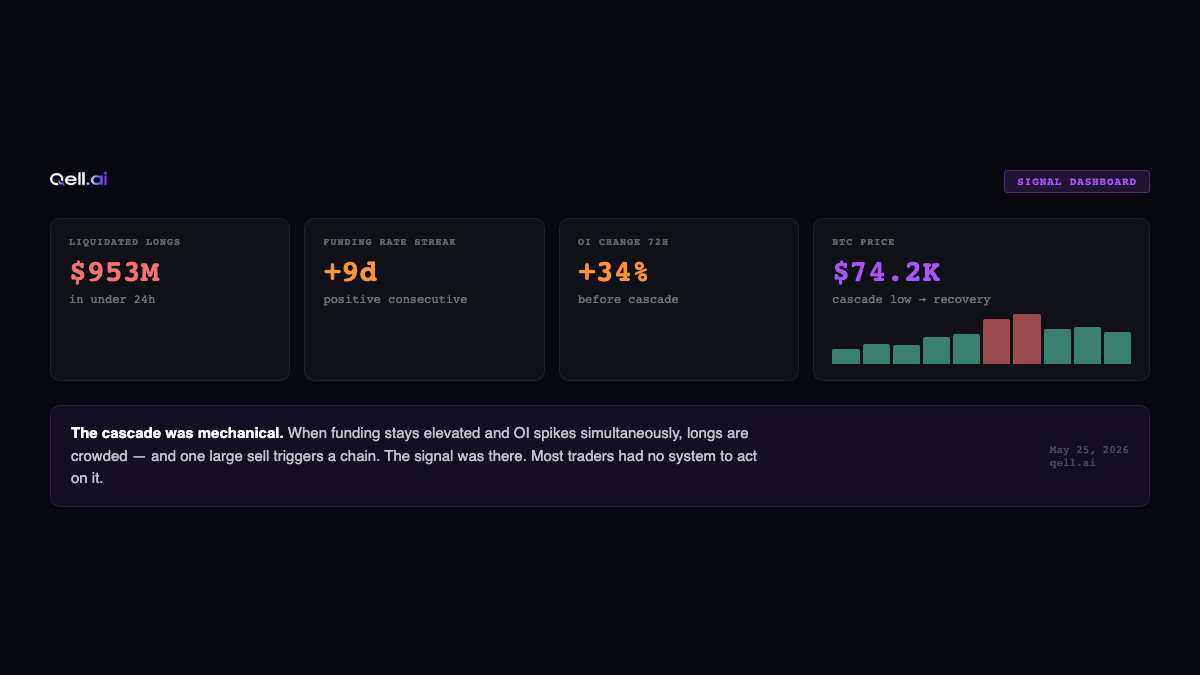Select the fifth green bar before red bars
The image size is (1200, 675).
[966, 349]
